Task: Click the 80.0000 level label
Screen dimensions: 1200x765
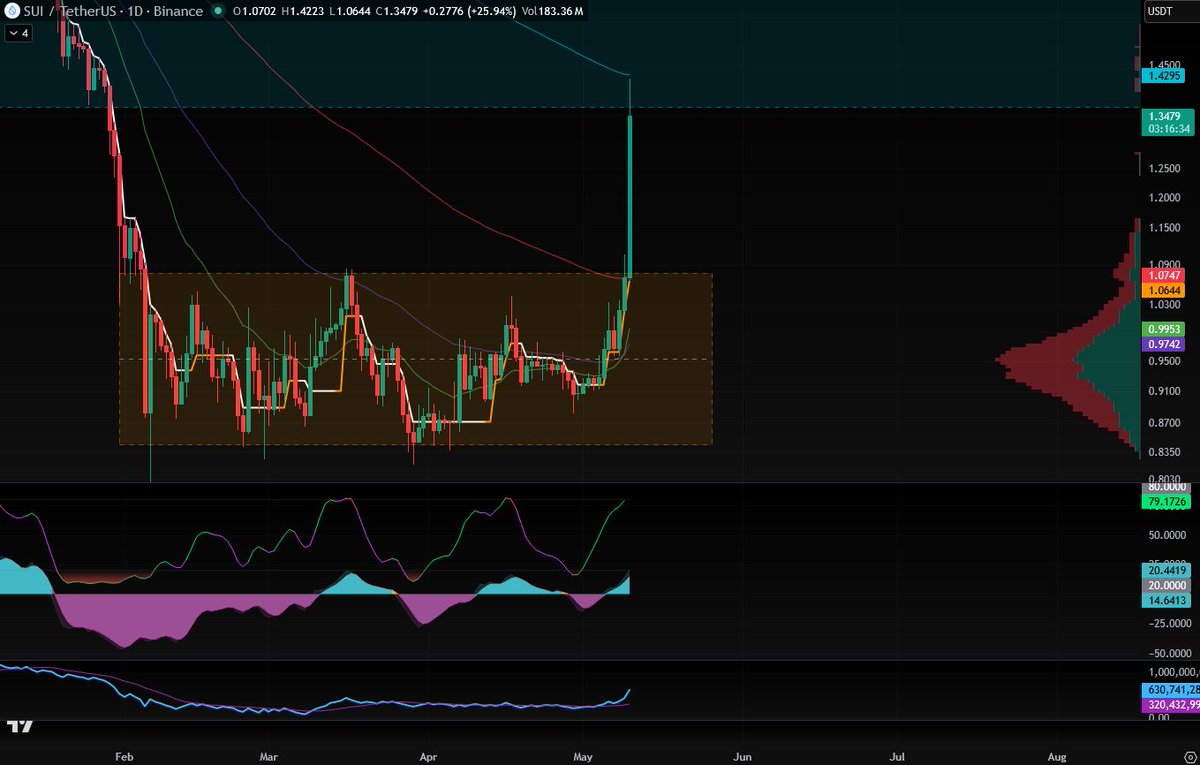Action: pos(1164,487)
